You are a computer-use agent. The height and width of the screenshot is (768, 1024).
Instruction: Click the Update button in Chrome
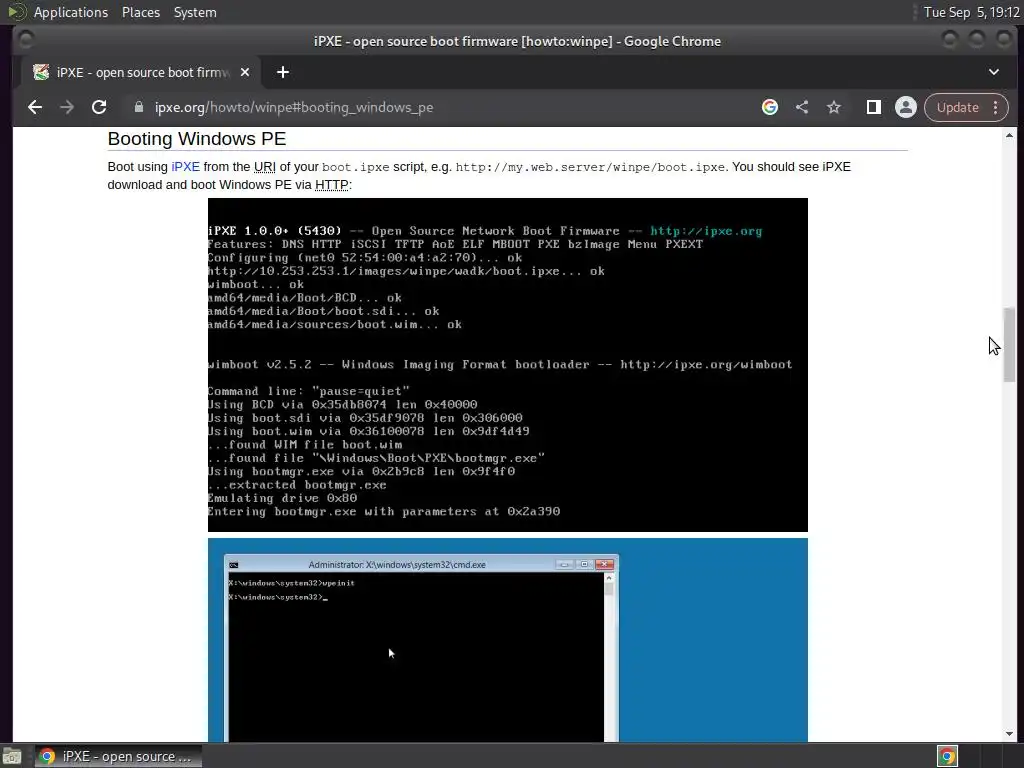[x=957, y=107]
